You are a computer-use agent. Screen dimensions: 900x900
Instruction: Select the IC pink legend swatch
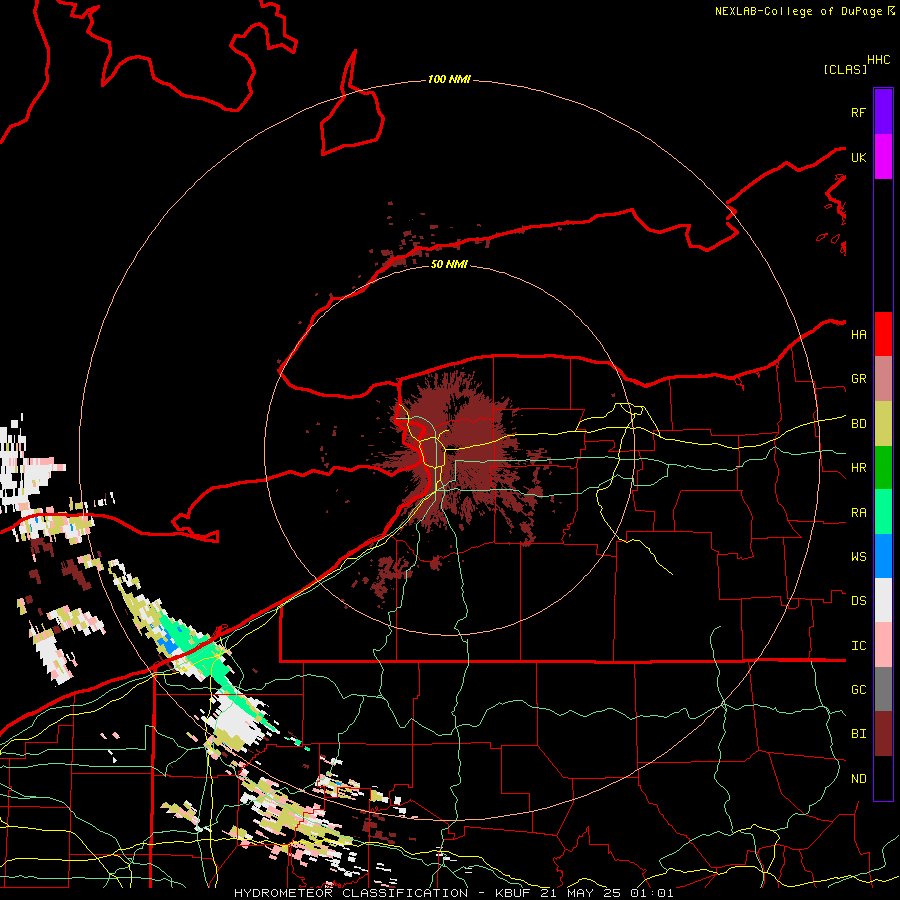click(883, 645)
